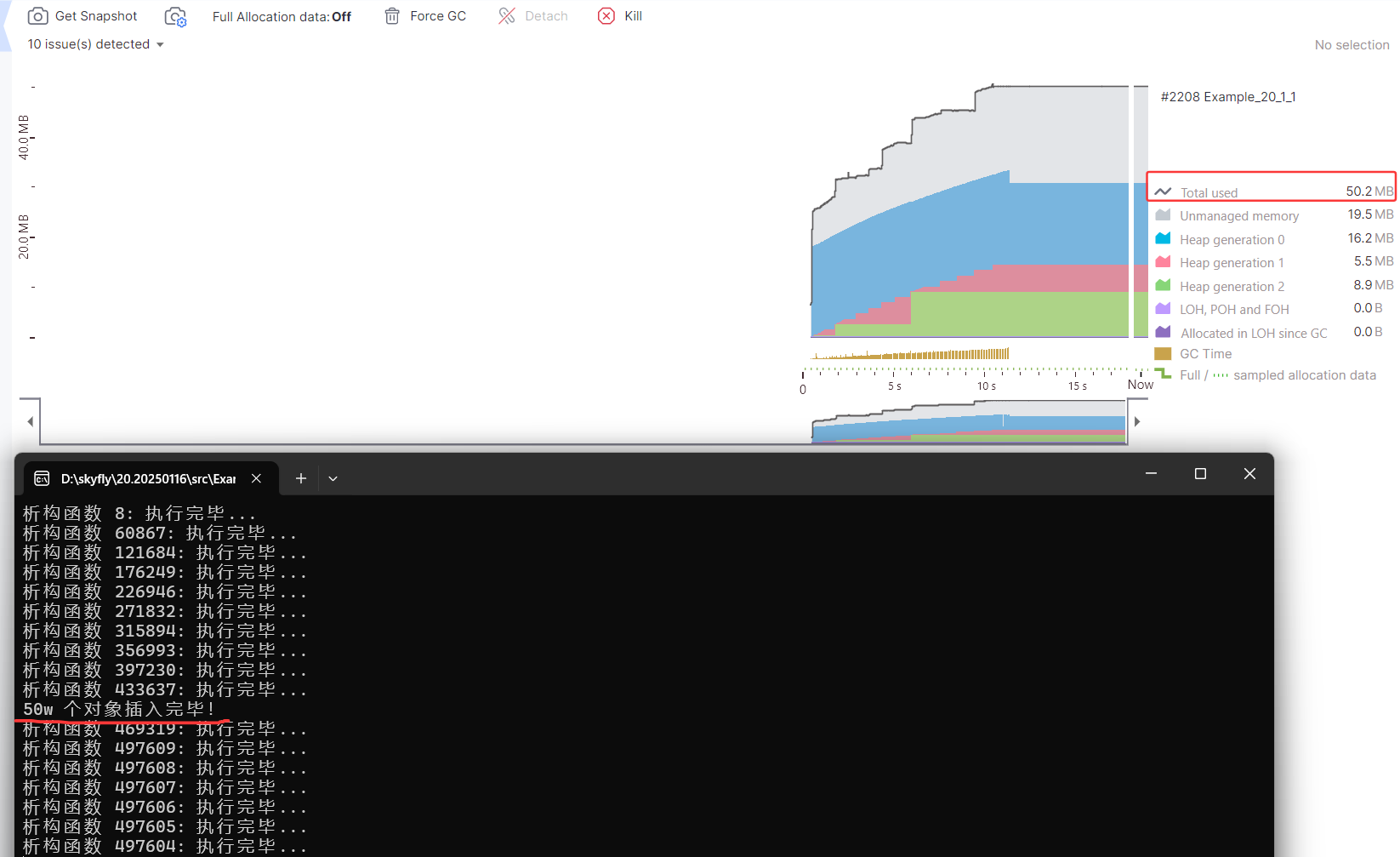Click the line 50w 个对象插入完毕

tap(119, 710)
